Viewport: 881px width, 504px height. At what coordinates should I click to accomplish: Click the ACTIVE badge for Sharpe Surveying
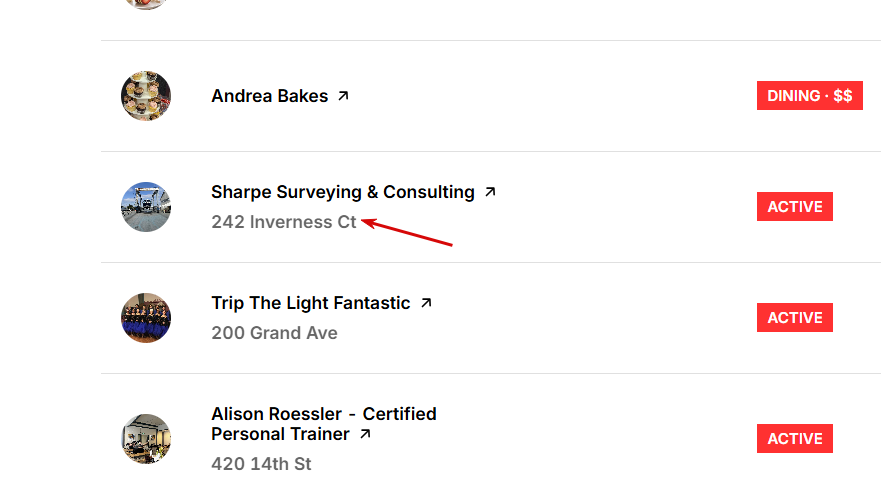(794, 207)
